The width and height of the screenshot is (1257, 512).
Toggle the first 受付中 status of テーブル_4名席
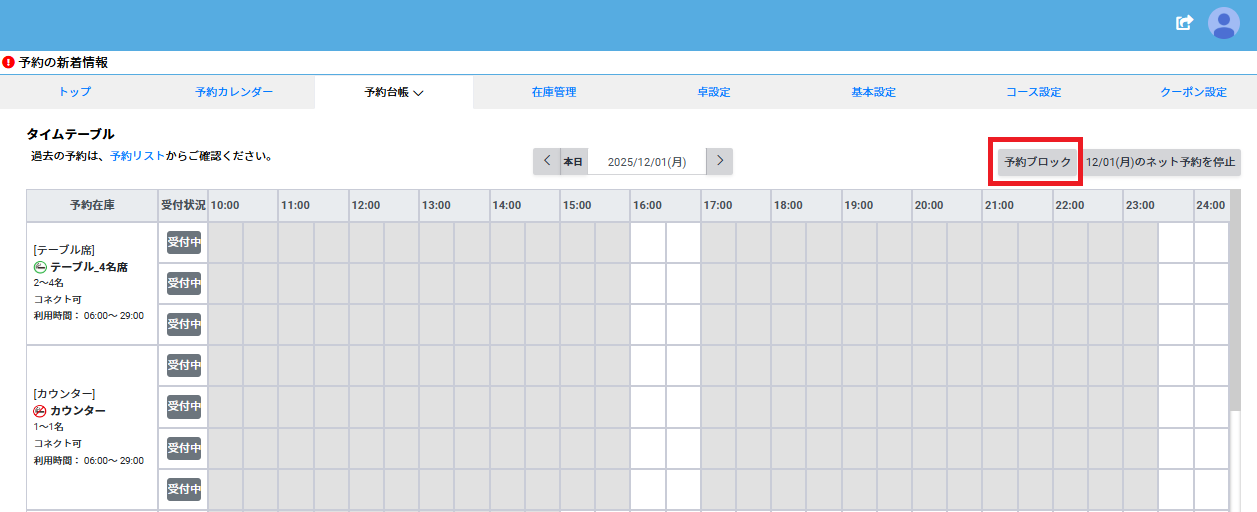click(x=183, y=243)
